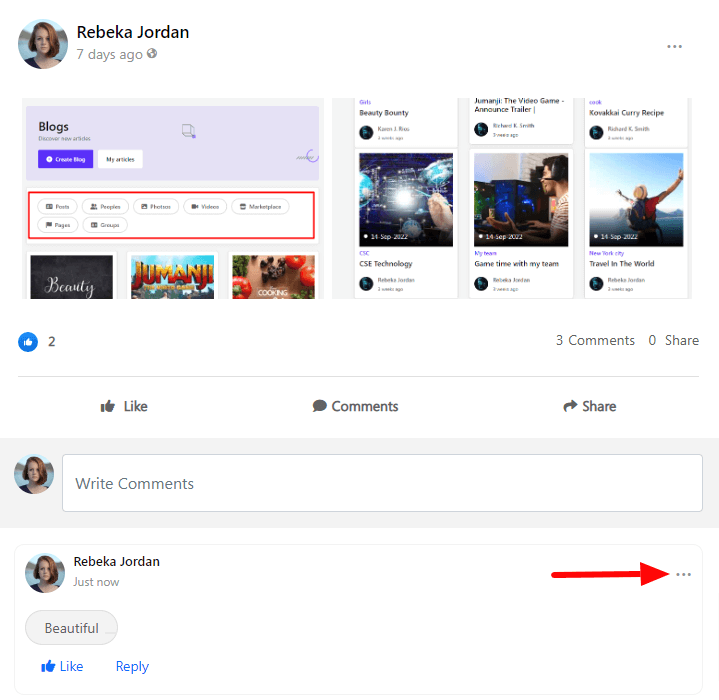Click the avatar beside the comment box

click(34, 474)
